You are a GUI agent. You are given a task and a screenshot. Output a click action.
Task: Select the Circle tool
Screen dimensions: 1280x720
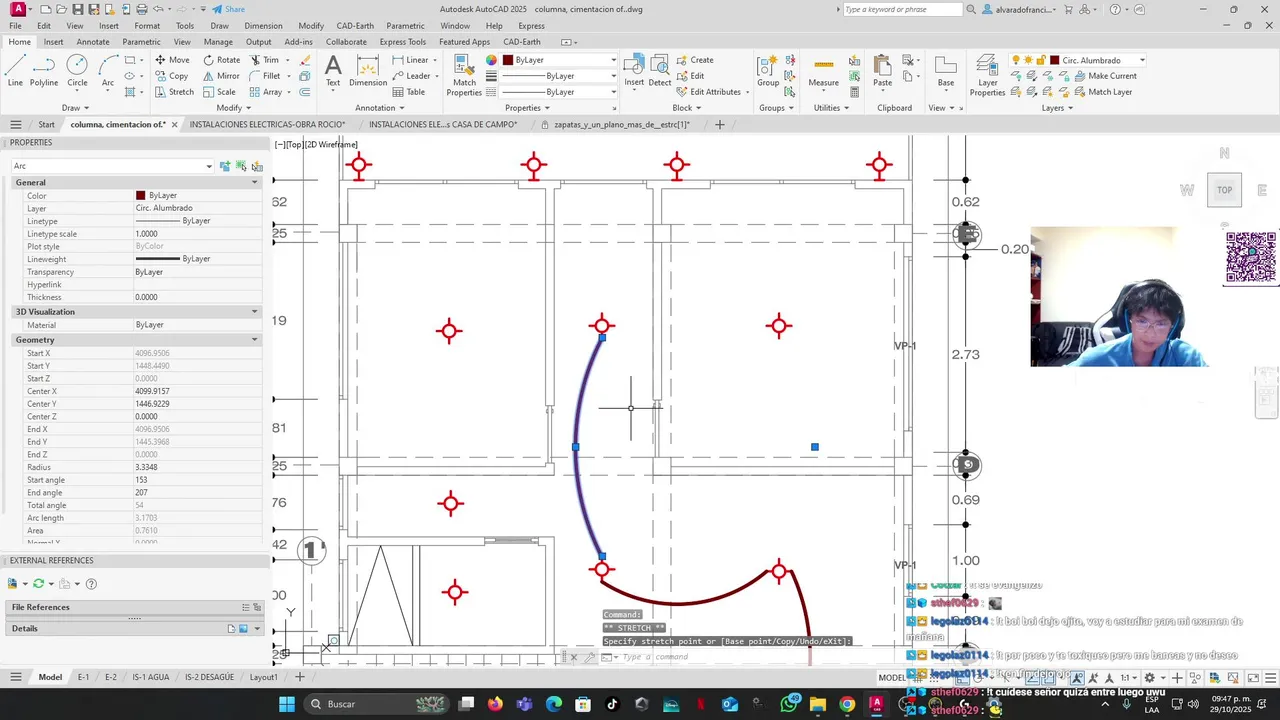[x=77, y=71]
